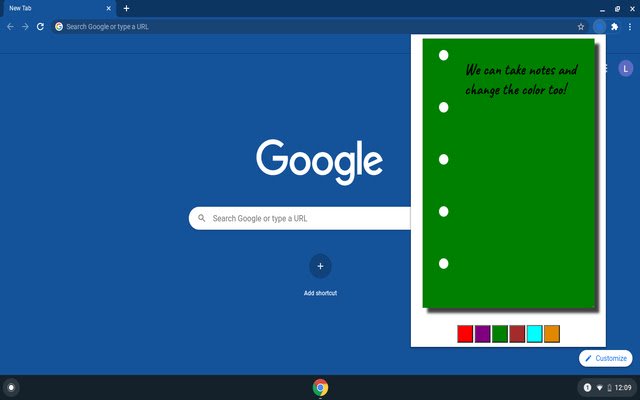Choose the brown note color swatch

[517, 334]
